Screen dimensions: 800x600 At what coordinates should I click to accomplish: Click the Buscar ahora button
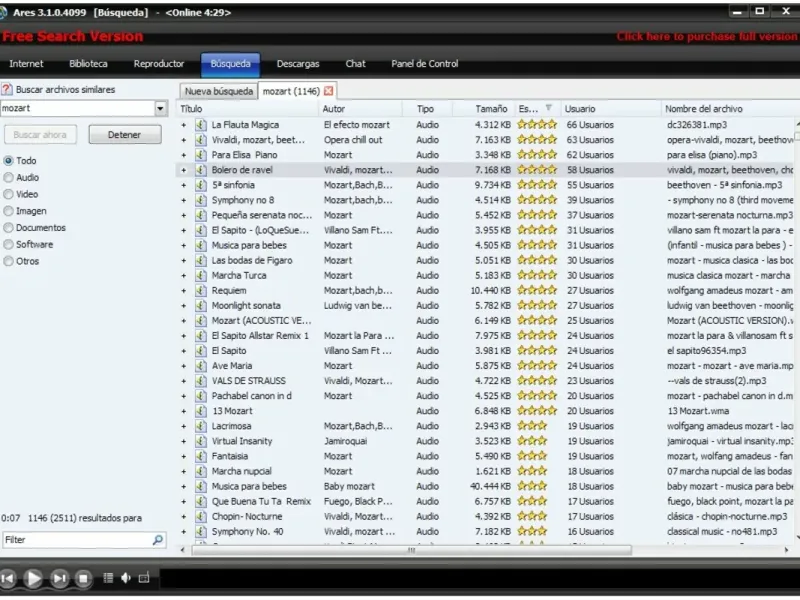coord(40,135)
